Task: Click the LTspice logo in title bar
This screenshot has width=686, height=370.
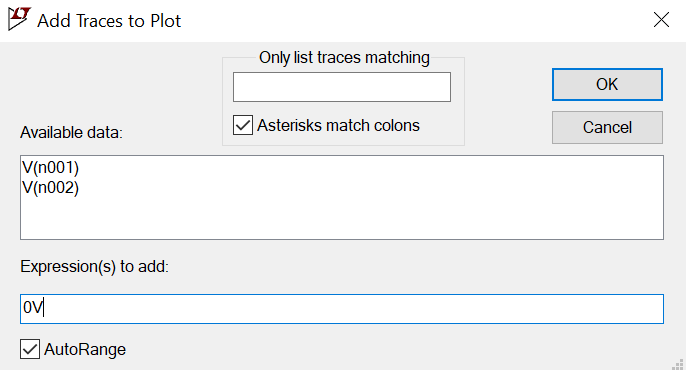Action: tap(19, 19)
